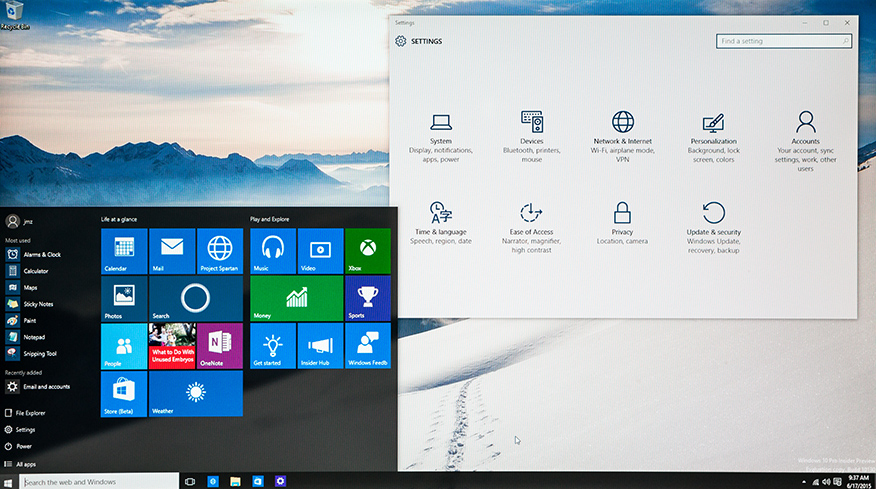Open Power options in Start menu
The width and height of the screenshot is (876, 489).
pos(24,446)
